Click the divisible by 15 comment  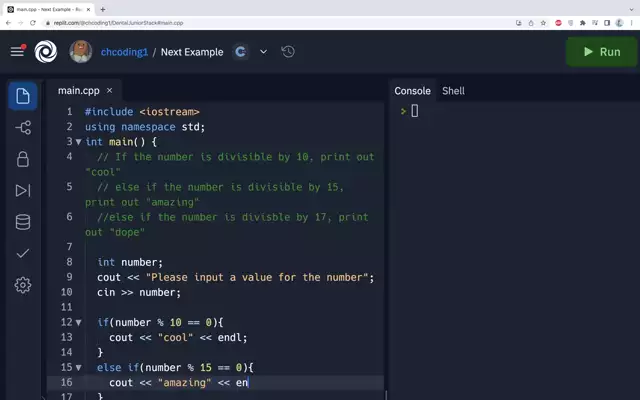click(x=215, y=195)
